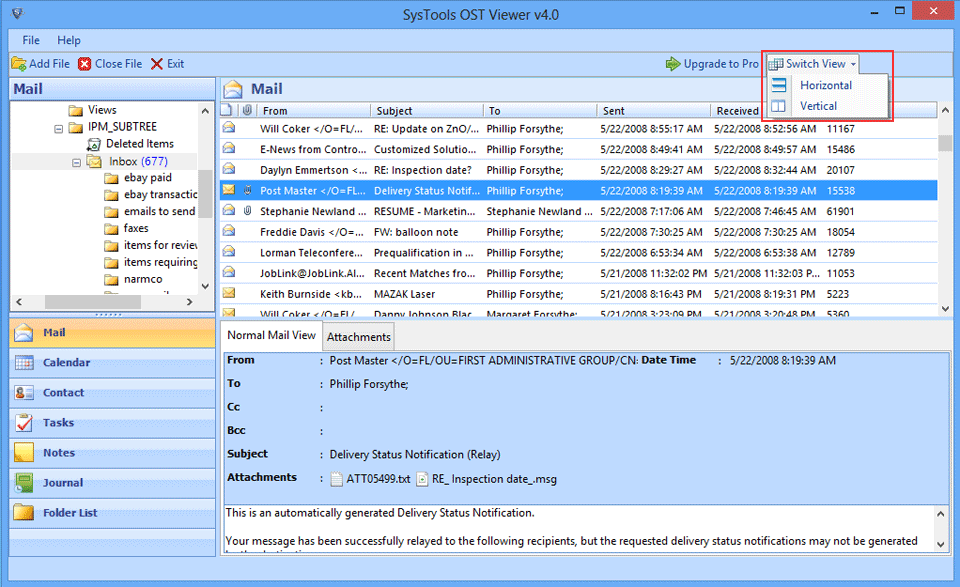
Task: Switch to the Attachments tab
Action: pos(359,337)
